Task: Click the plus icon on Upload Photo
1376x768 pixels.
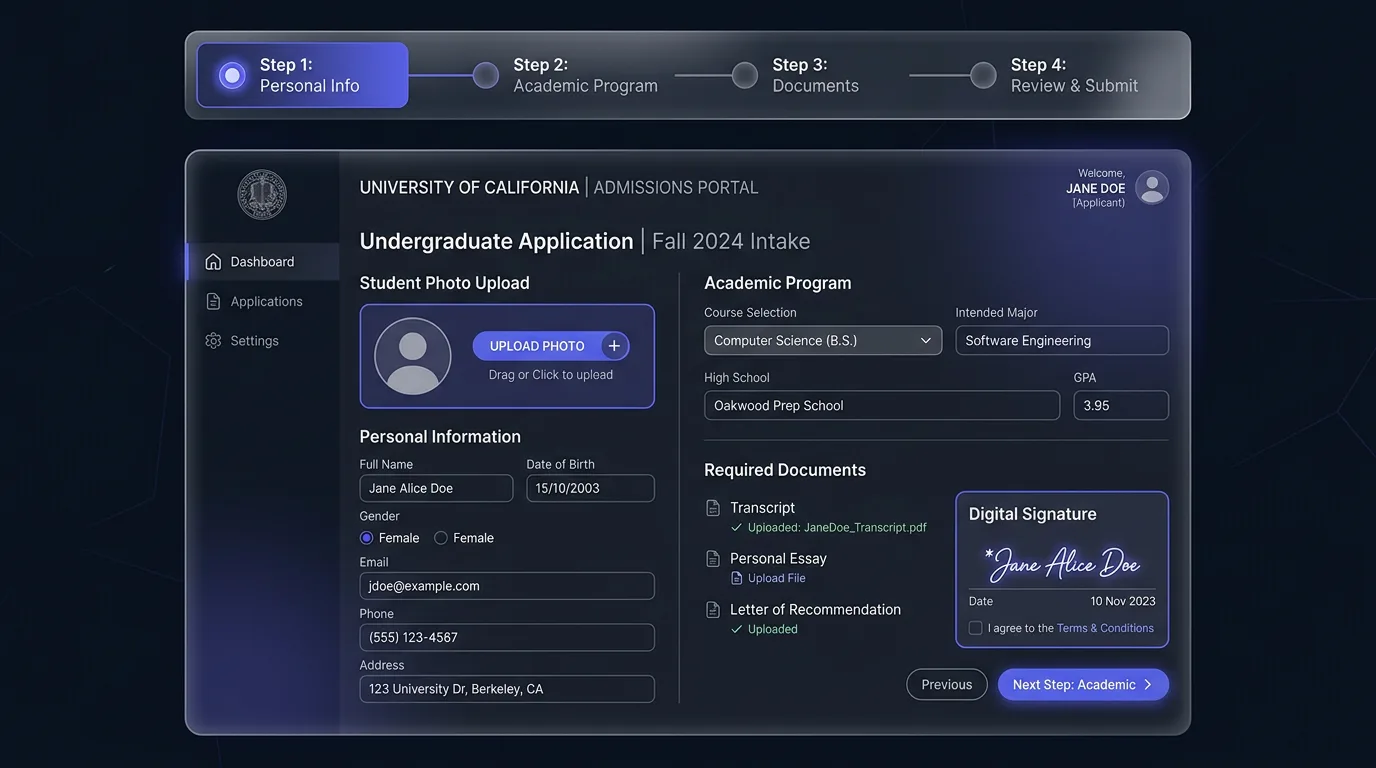Action: coord(614,345)
